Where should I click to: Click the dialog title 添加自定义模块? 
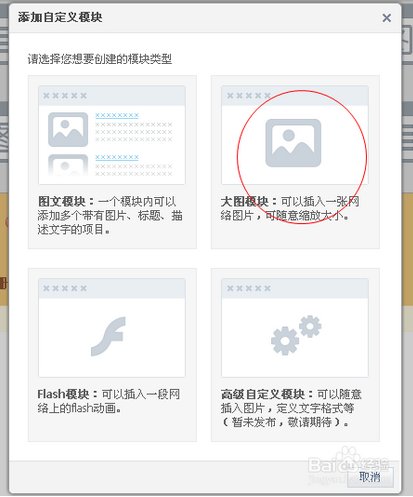click(x=60, y=17)
